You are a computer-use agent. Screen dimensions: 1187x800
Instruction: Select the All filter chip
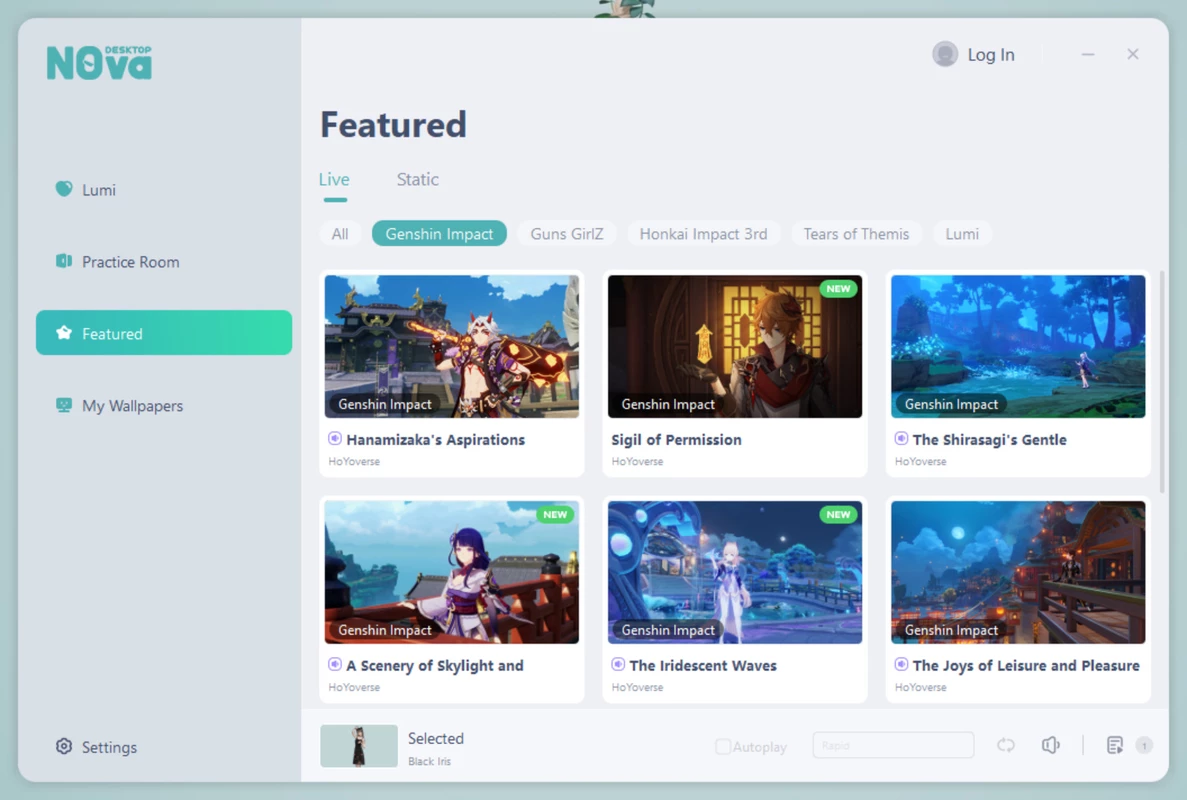point(340,234)
